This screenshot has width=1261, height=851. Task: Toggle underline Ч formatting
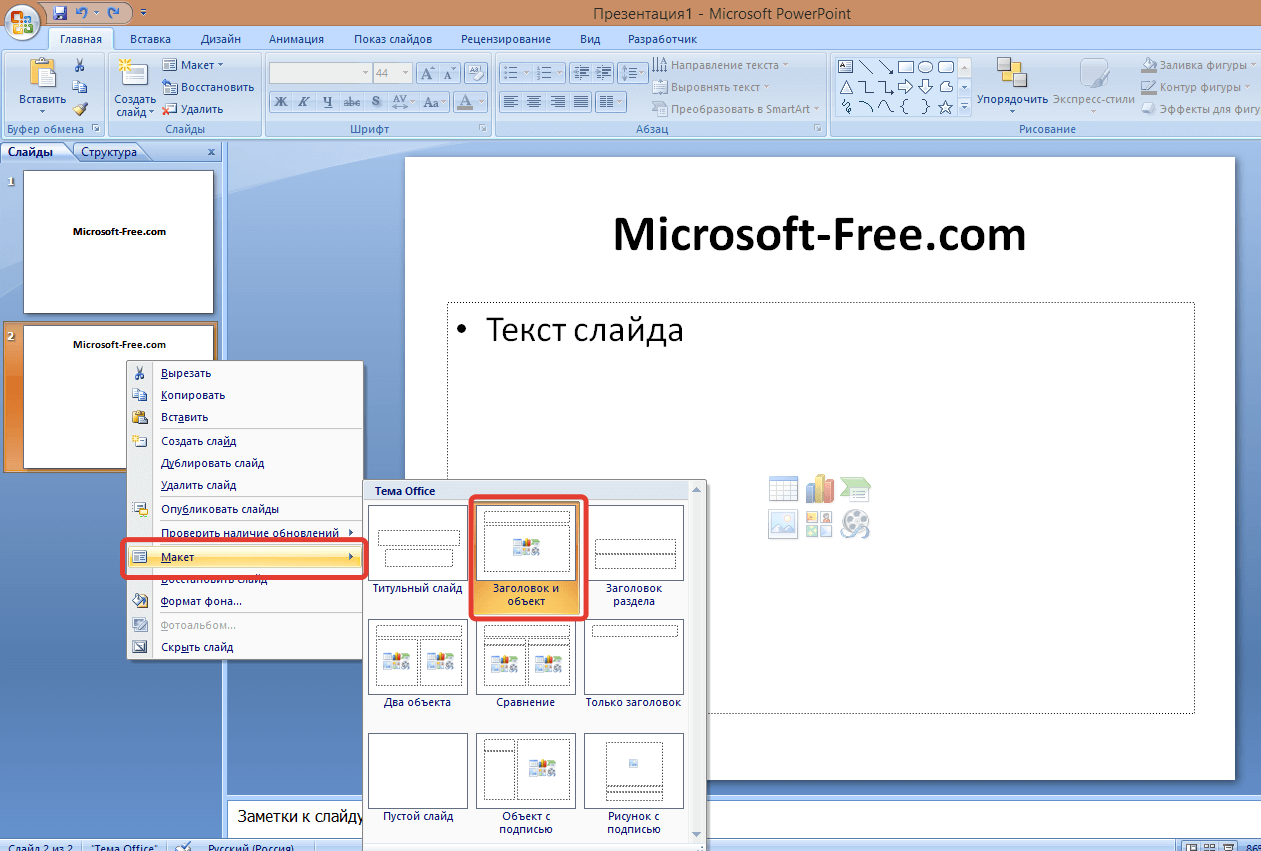point(327,101)
